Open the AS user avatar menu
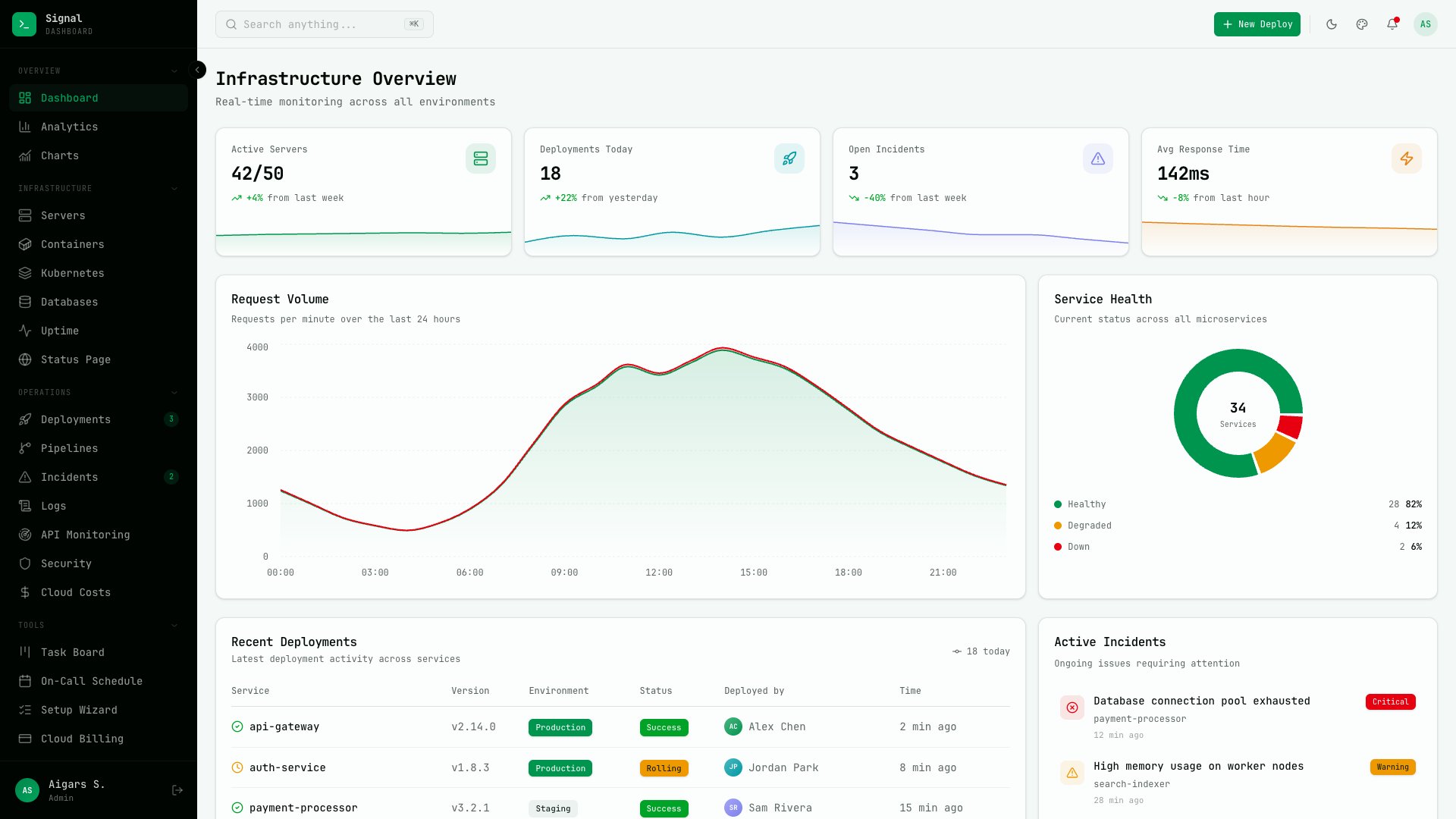 coord(1426,24)
